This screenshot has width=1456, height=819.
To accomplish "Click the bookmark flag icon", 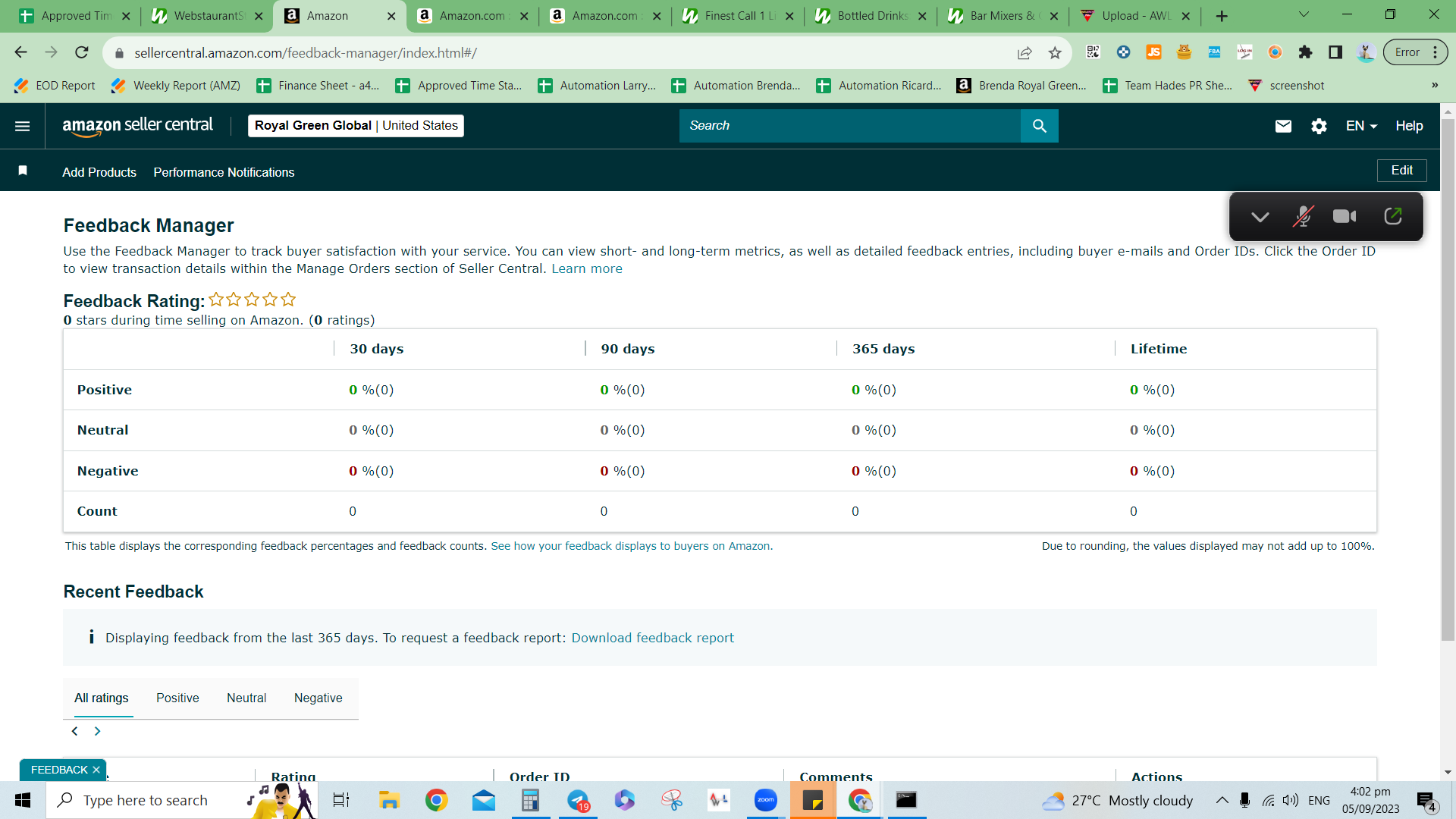I will click(23, 171).
